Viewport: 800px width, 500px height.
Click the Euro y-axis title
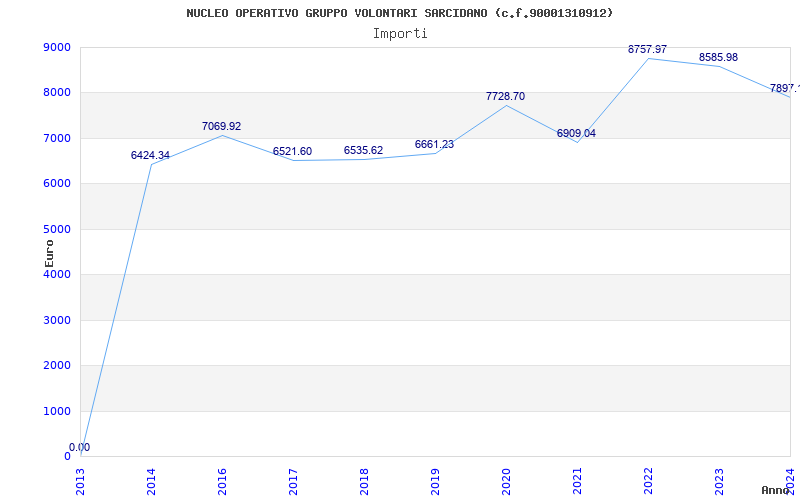(x=49, y=252)
